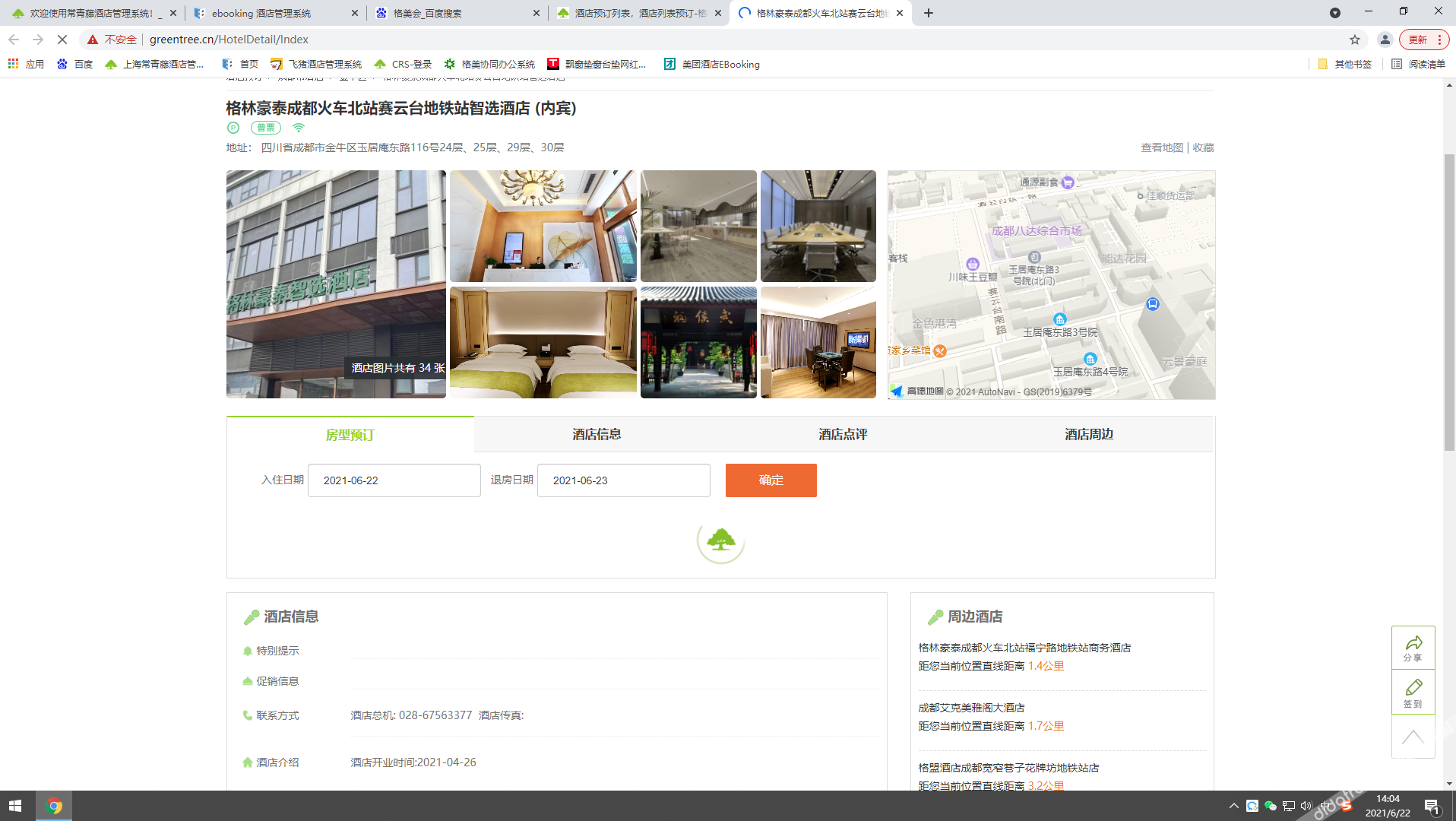The width and height of the screenshot is (1456, 821).
Task: Open the hotel exterior main photo
Action: tap(336, 284)
